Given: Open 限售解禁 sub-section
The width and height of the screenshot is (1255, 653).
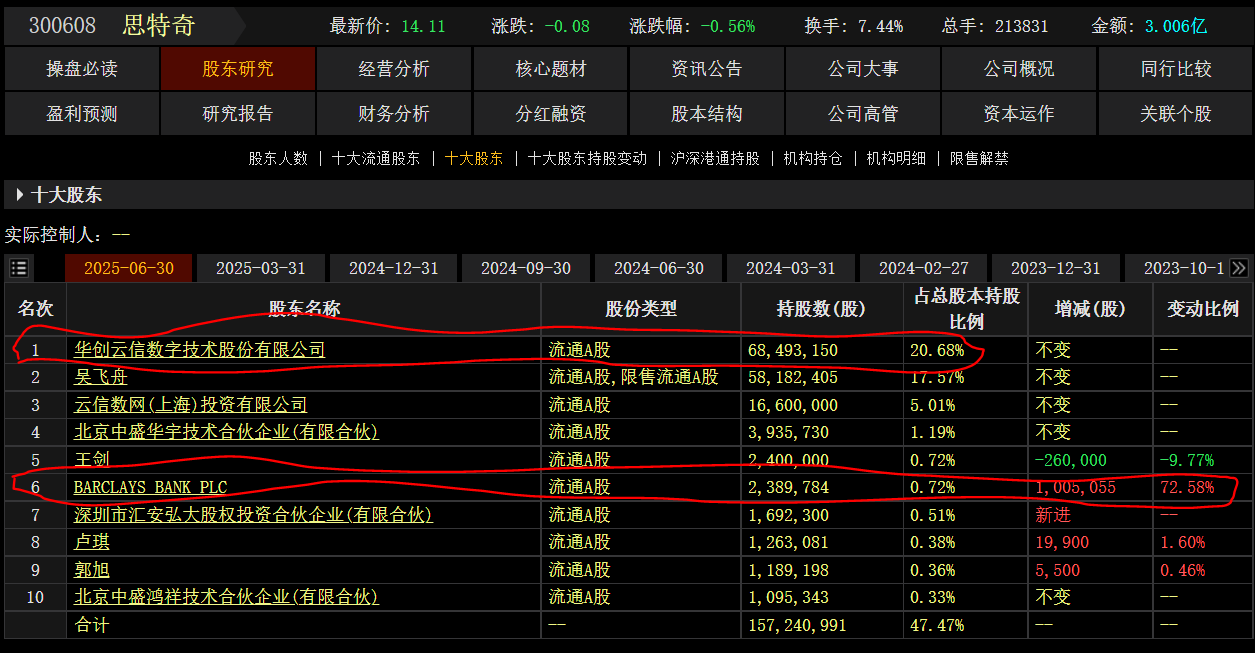Looking at the screenshot, I should point(979,158).
